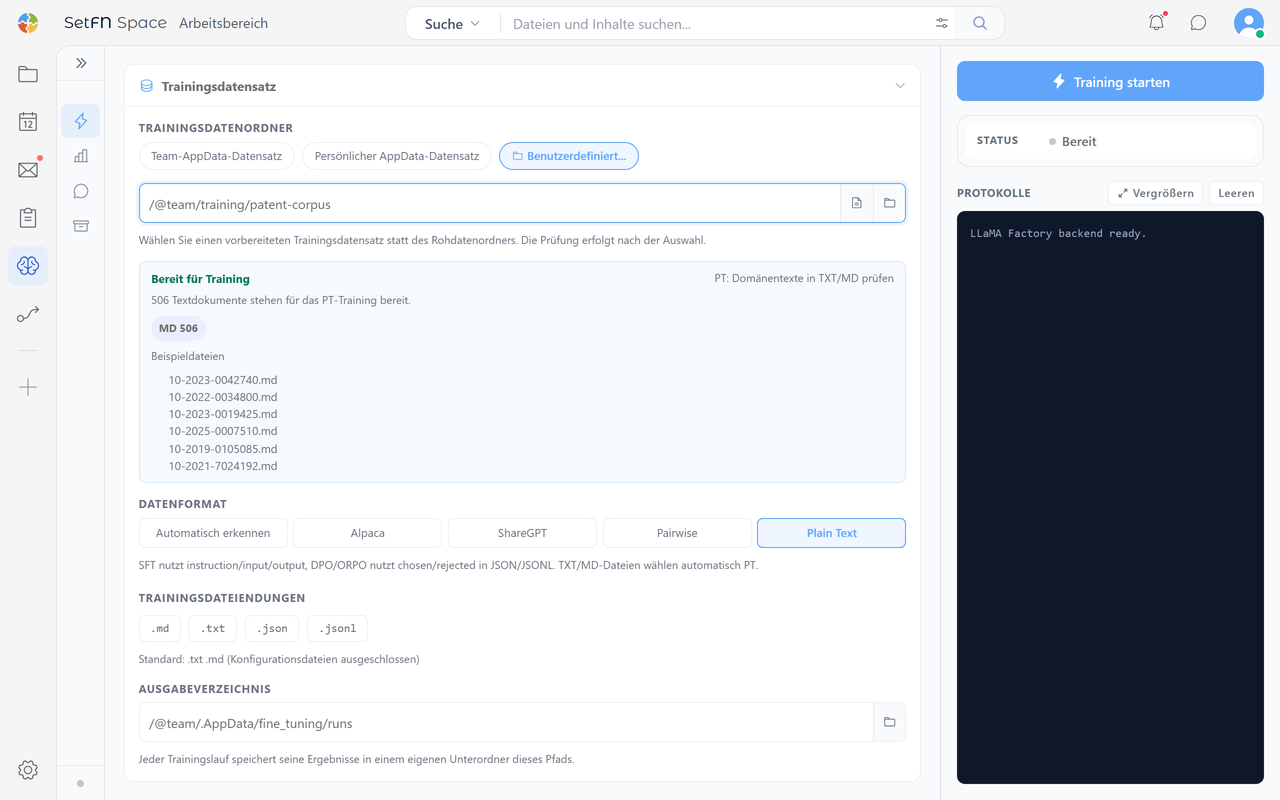Click the Training starten button
Viewport: 1280px width, 800px height.
click(x=1110, y=82)
